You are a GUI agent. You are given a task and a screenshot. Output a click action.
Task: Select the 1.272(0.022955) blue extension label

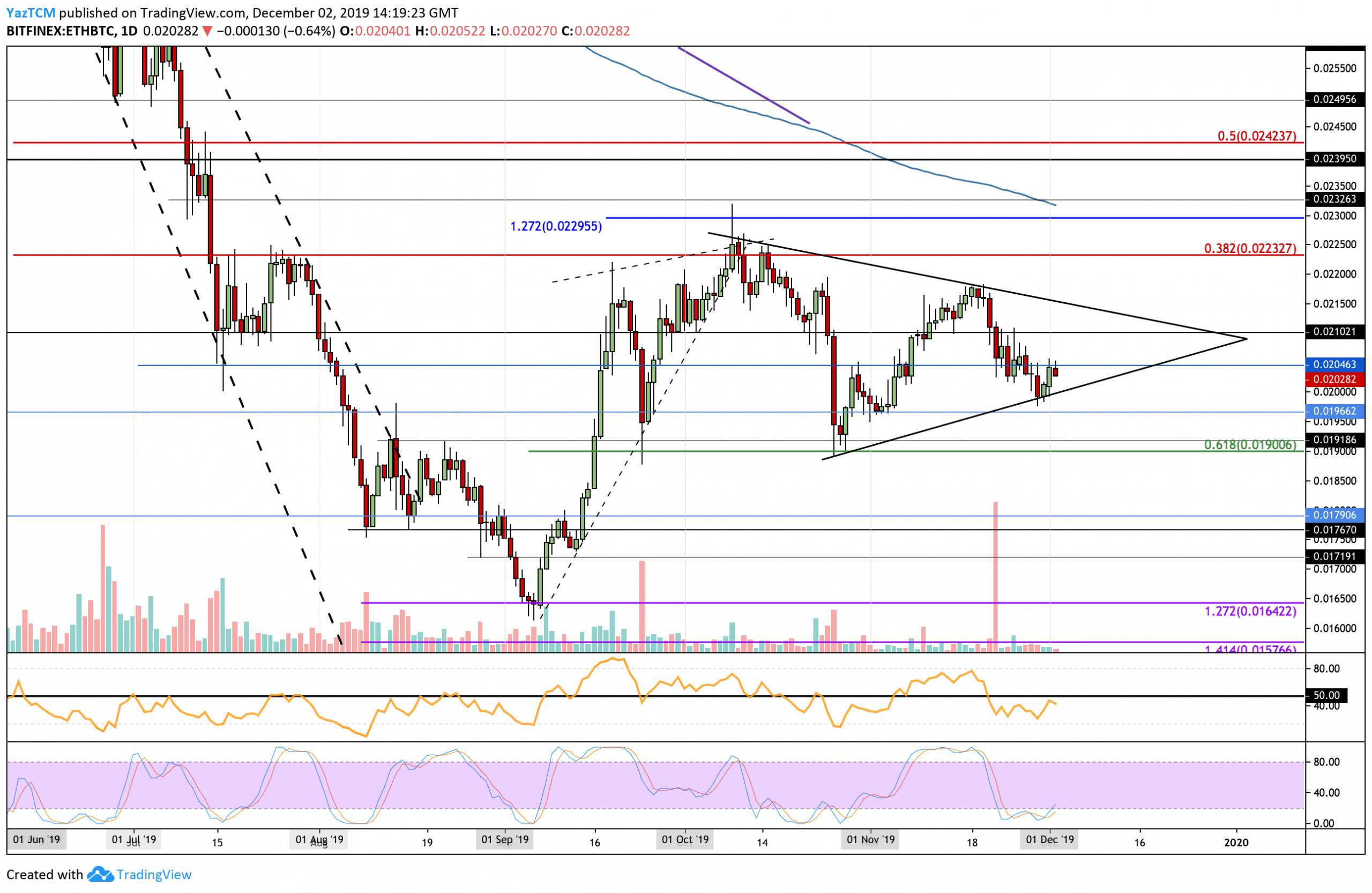click(x=556, y=227)
